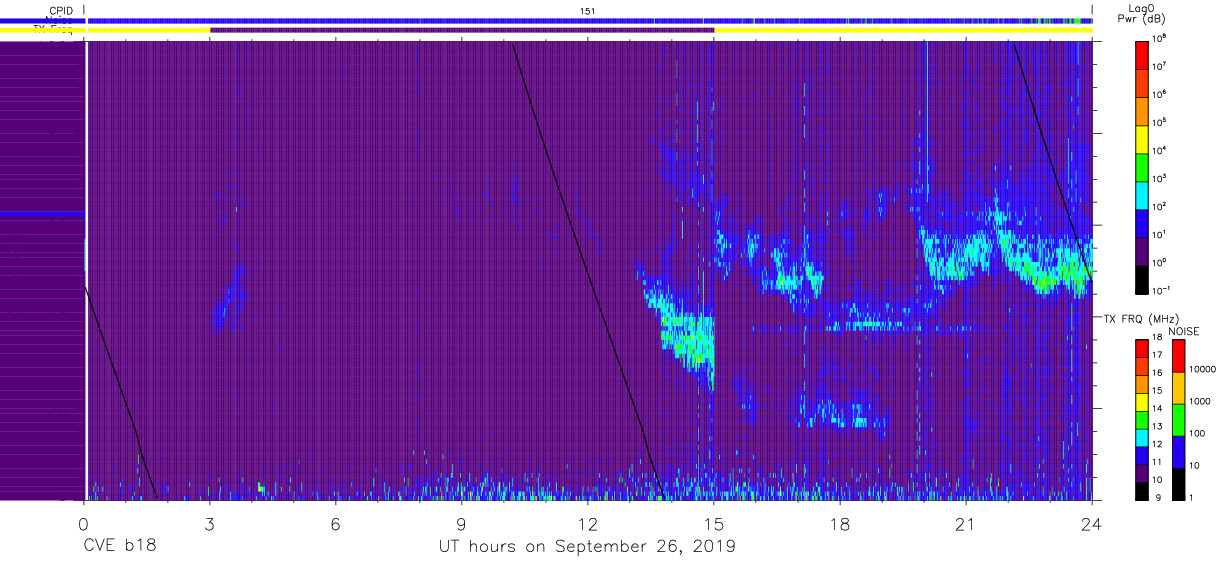
Task: Click the black segment of Lag0 Pwr colorbar
Action: pos(1142,278)
